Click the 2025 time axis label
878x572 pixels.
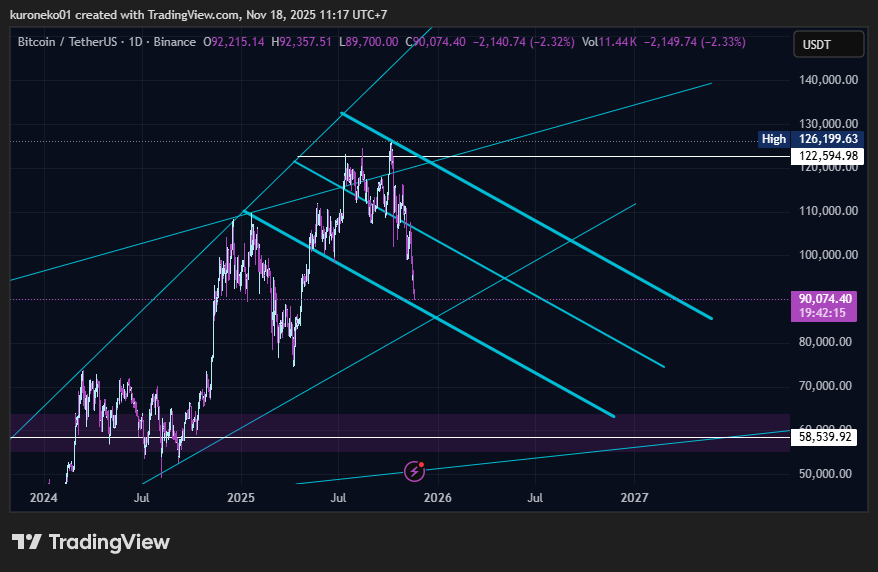tap(241, 498)
